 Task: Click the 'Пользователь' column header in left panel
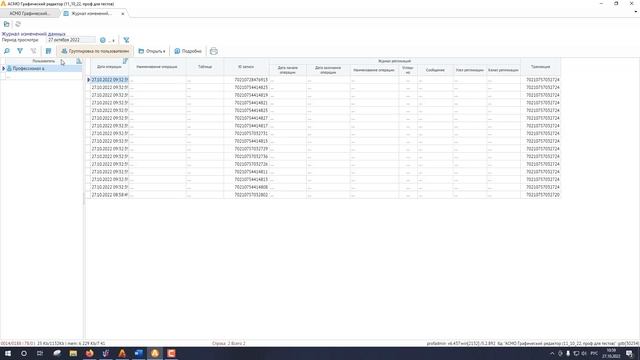[x=43, y=61]
